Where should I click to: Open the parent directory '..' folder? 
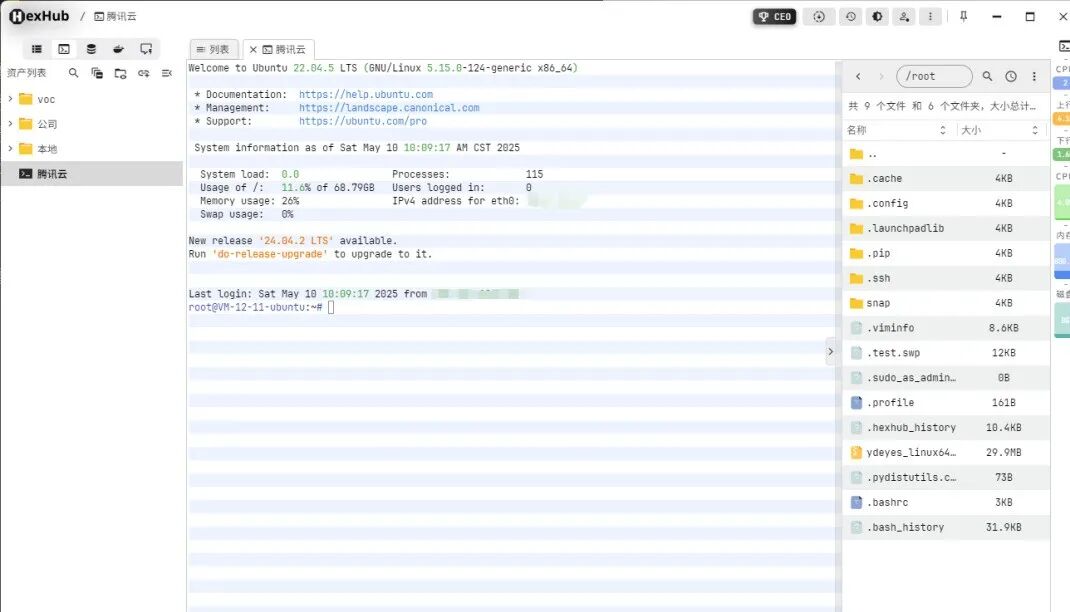point(946,154)
